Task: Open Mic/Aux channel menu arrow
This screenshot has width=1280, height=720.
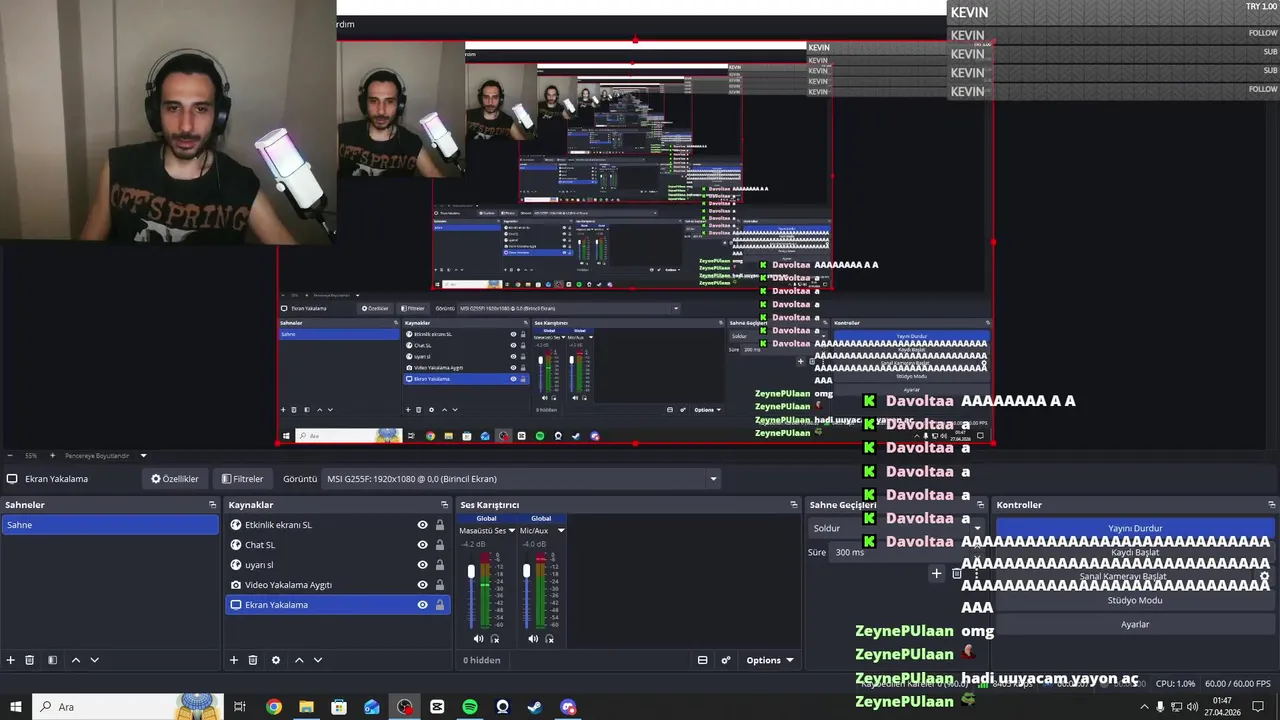Action: pos(560,530)
